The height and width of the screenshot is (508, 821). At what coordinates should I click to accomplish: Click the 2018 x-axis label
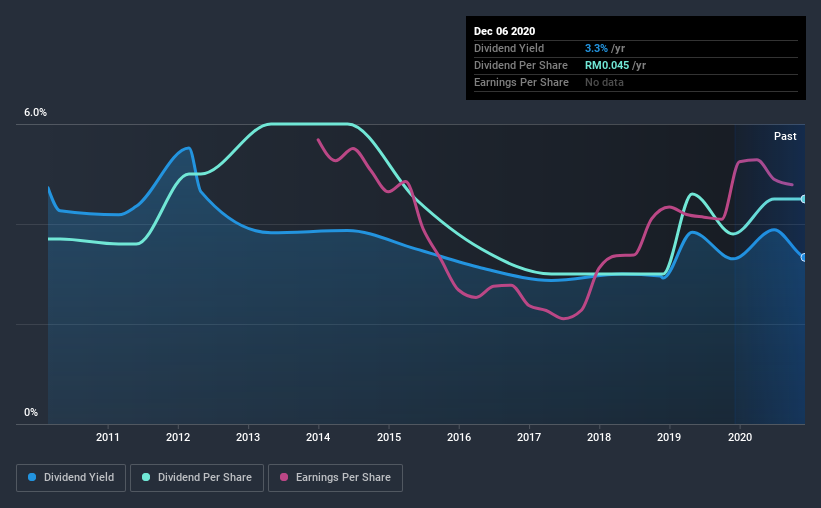(x=599, y=437)
